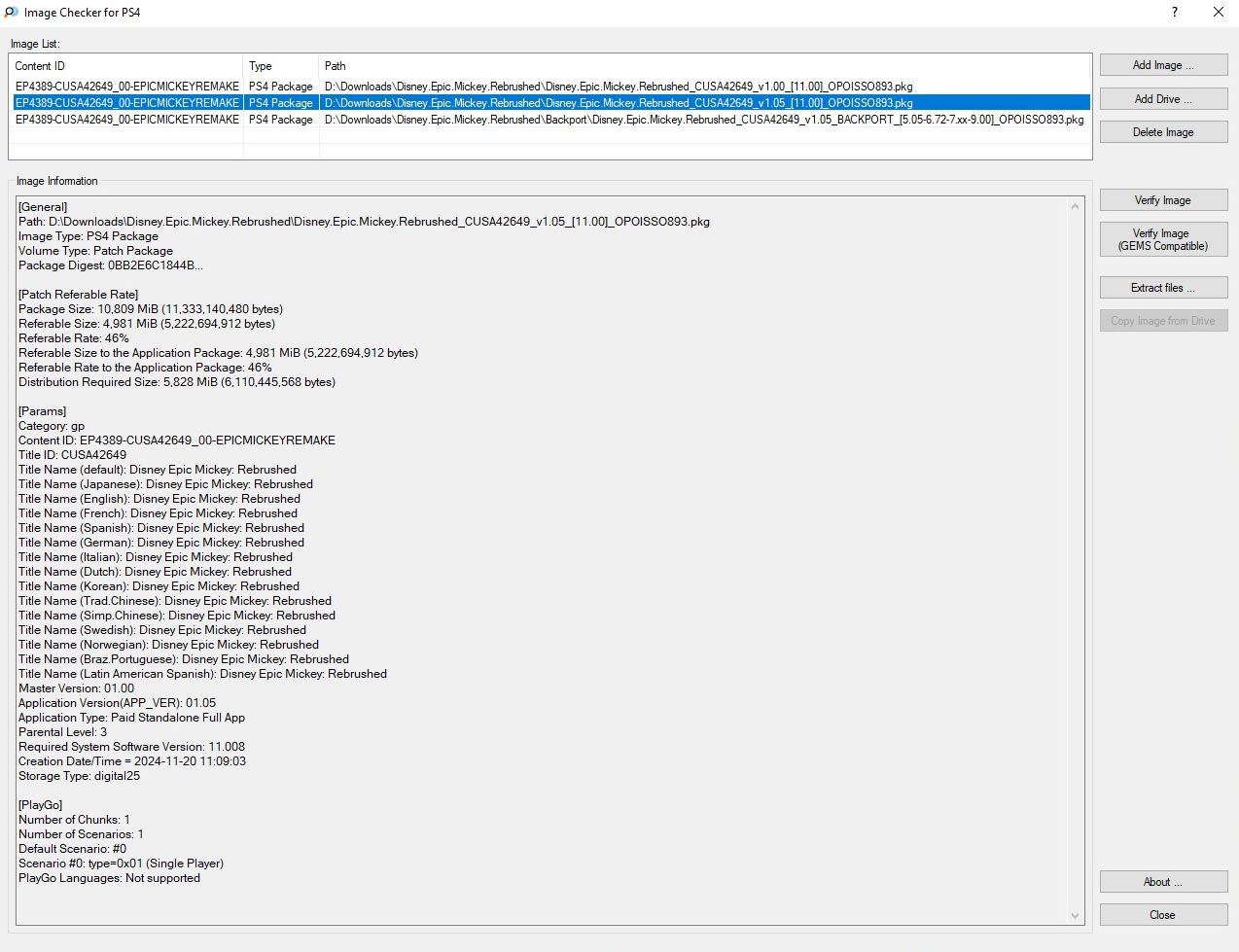The height and width of the screenshot is (952, 1239).
Task: Click the 'Category: gp' line
Action: (x=52, y=426)
